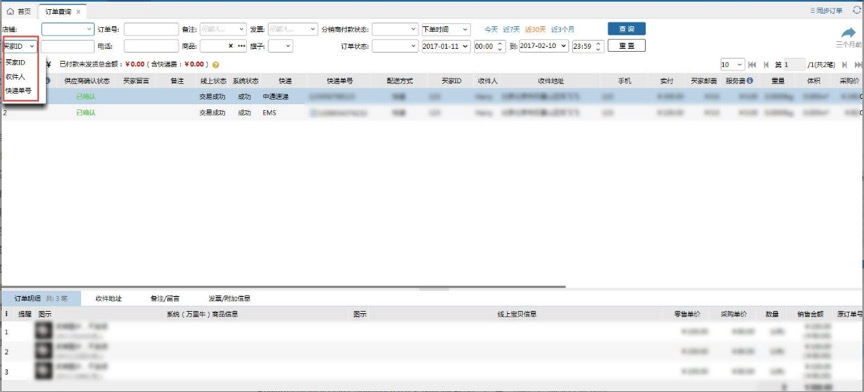
Task: Click the 电话 phone input field
Action: pos(151,46)
